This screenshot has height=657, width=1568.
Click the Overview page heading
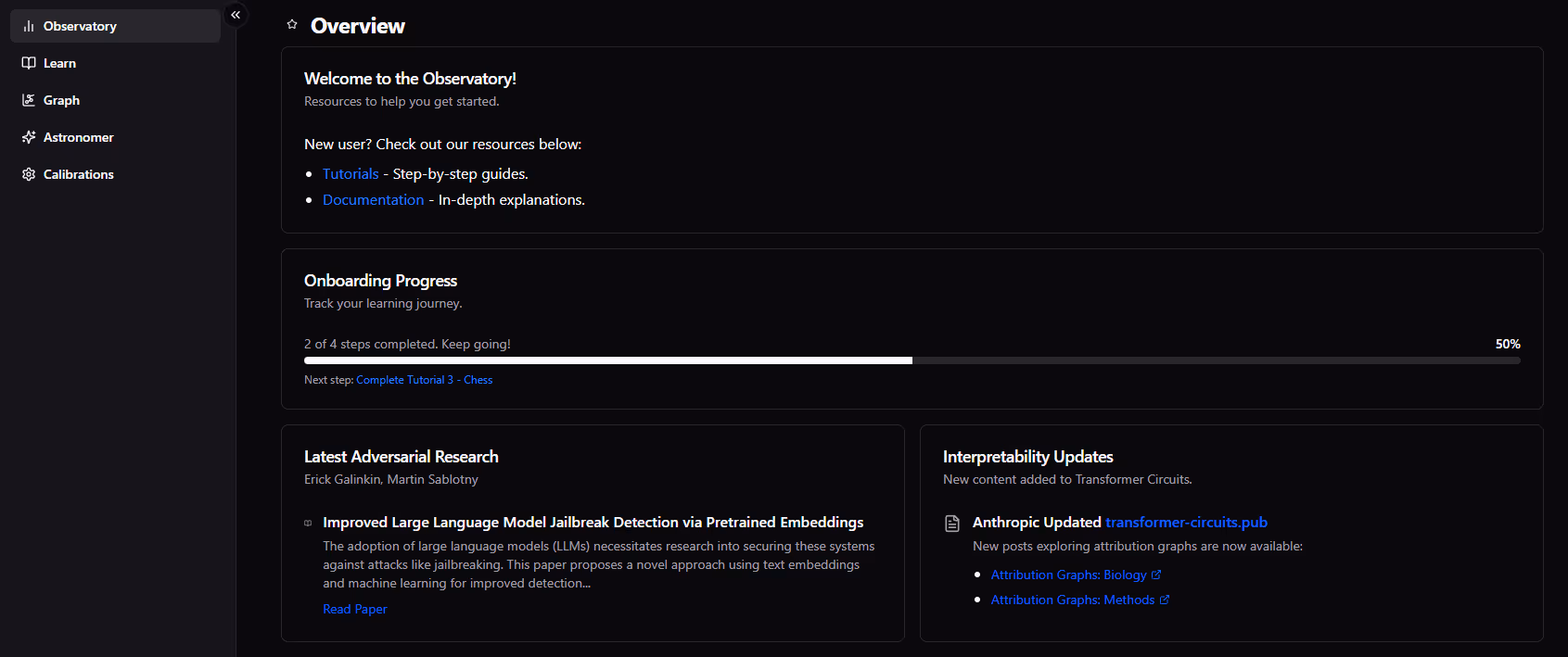point(358,26)
